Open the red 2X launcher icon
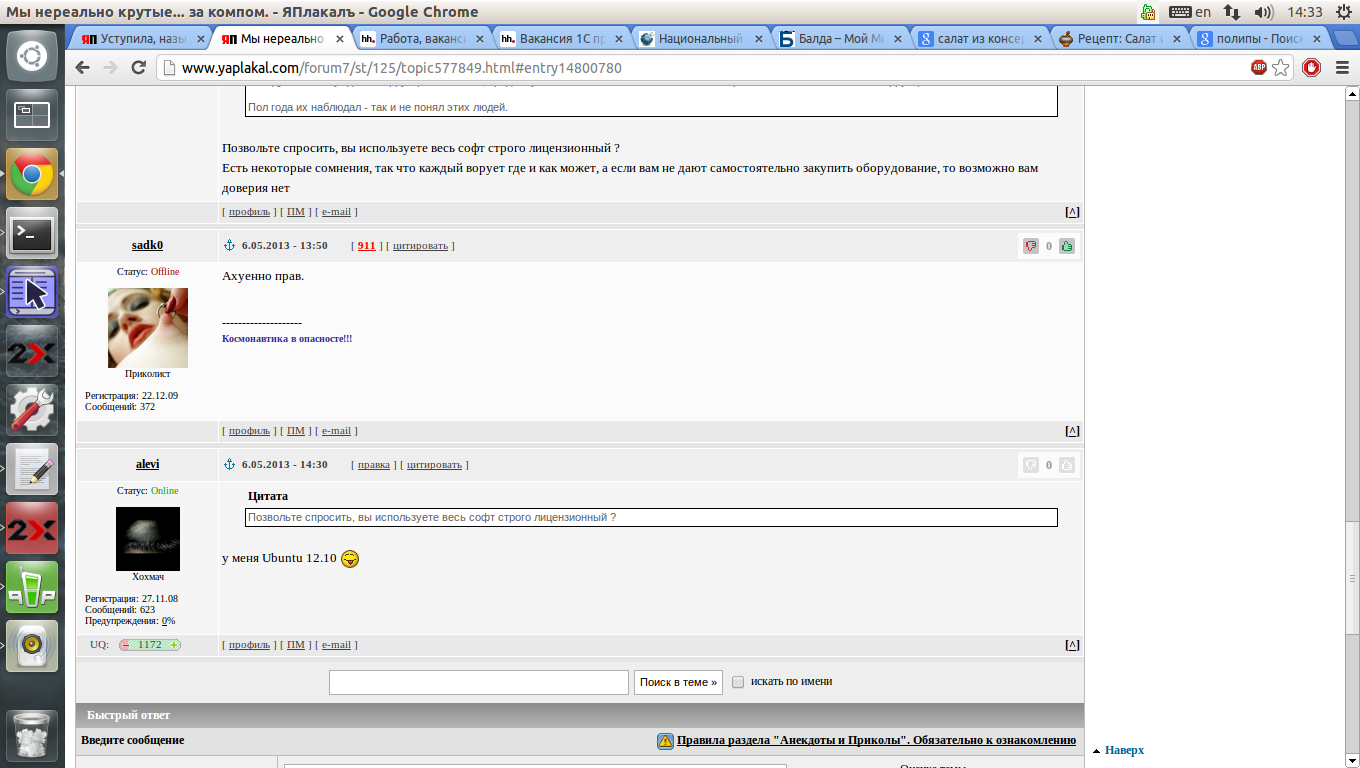This screenshot has height=768, width=1360. click(32, 528)
